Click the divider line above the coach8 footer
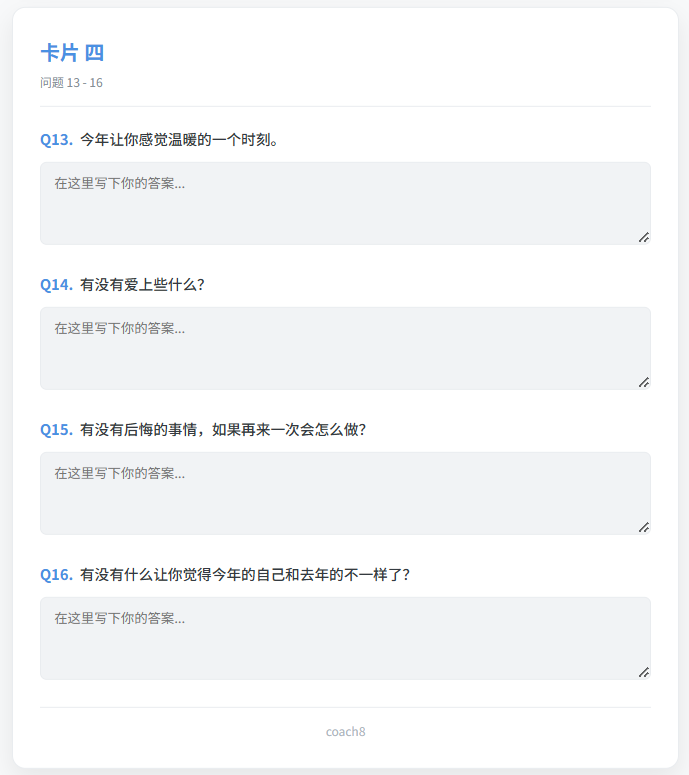Viewport: 689px width, 775px height. click(345, 707)
